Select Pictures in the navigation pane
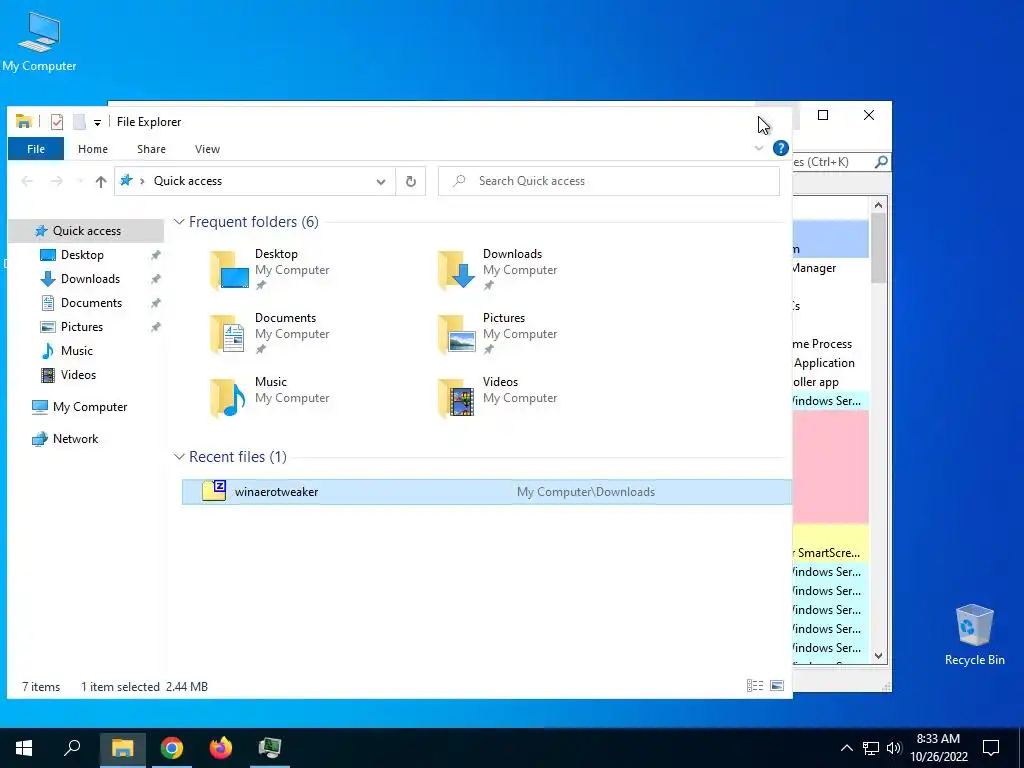Screen dimensions: 1024x768 [82, 327]
